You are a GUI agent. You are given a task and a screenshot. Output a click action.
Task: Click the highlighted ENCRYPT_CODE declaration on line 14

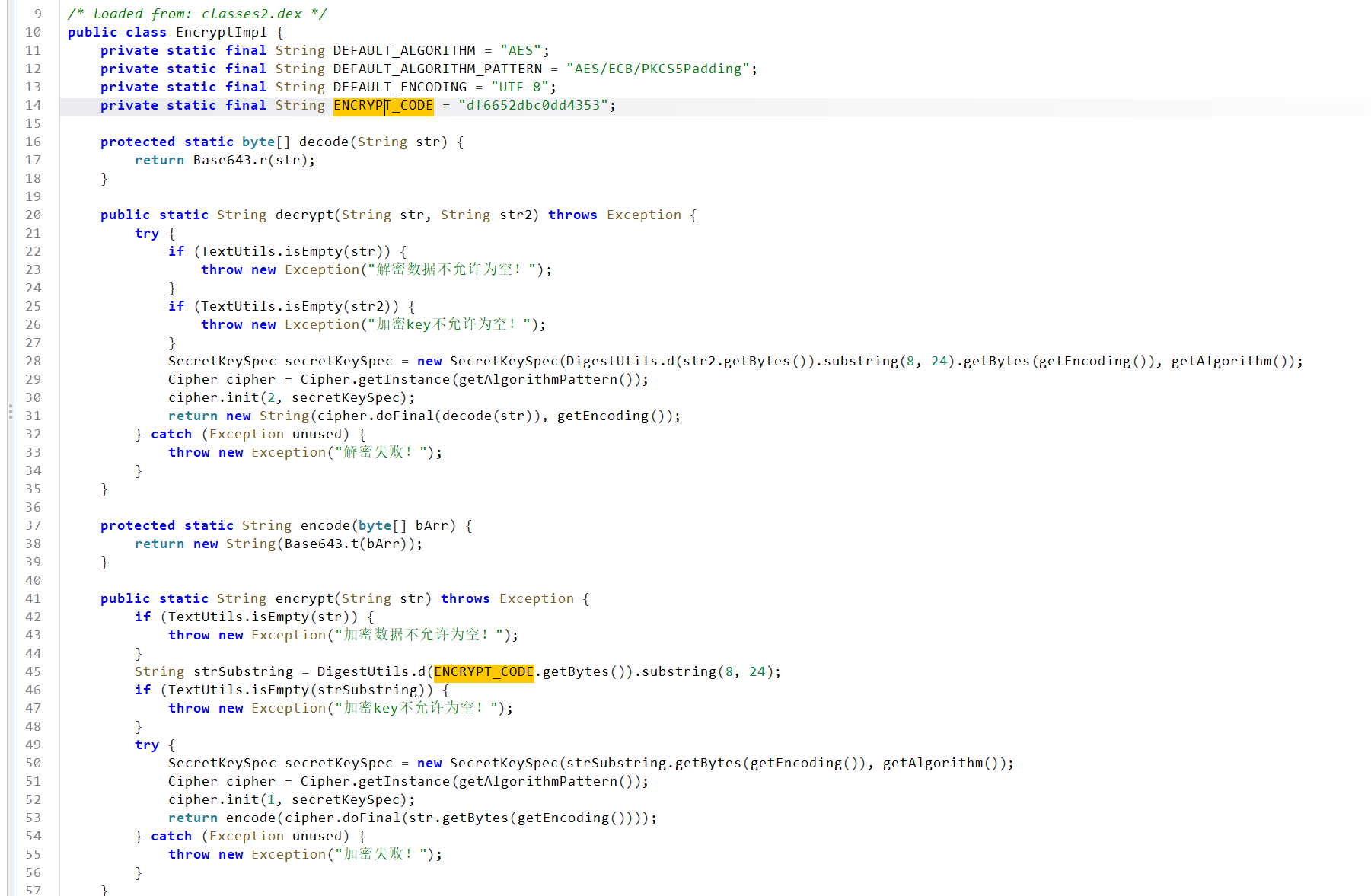click(x=383, y=106)
